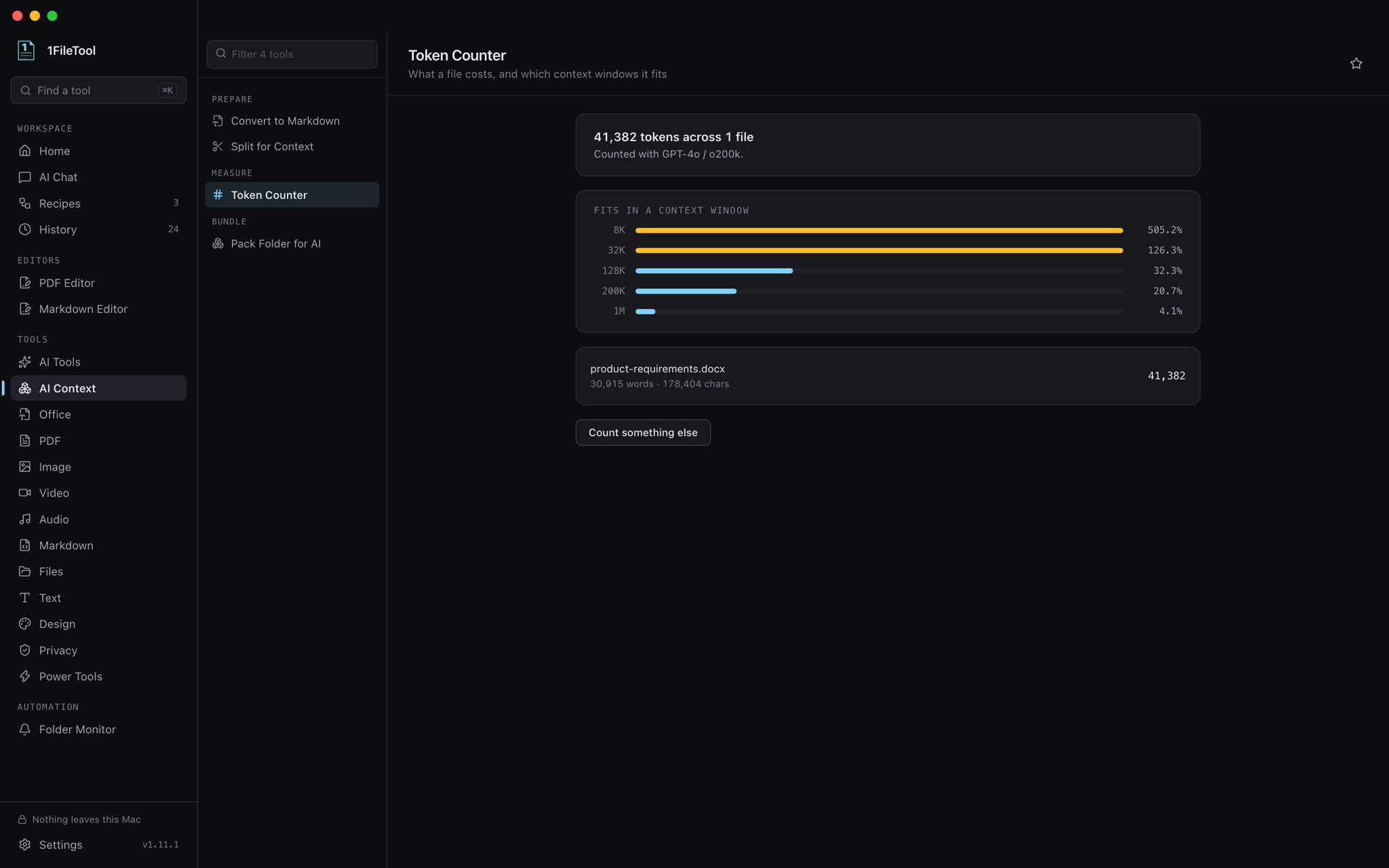Launch Markdown Editor icon
The width and height of the screenshot is (1389, 868).
click(x=25, y=309)
